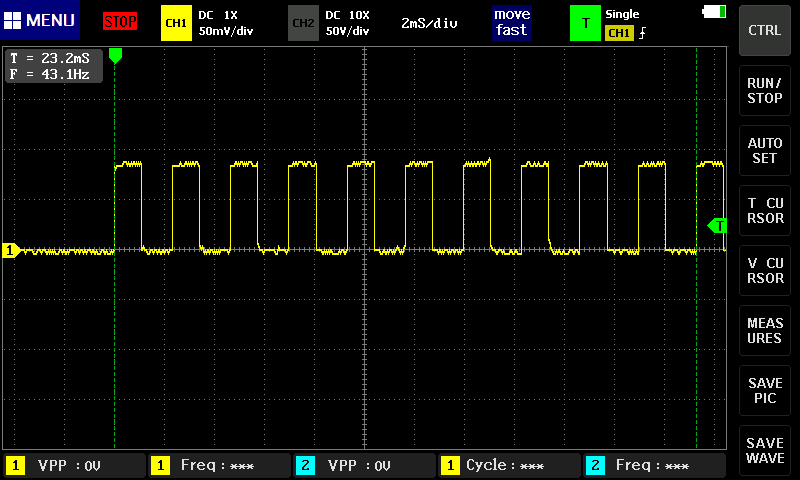Click the channel 2 VPP measurement
Image resolution: width=800 pixels, height=480 pixels.
(364, 466)
